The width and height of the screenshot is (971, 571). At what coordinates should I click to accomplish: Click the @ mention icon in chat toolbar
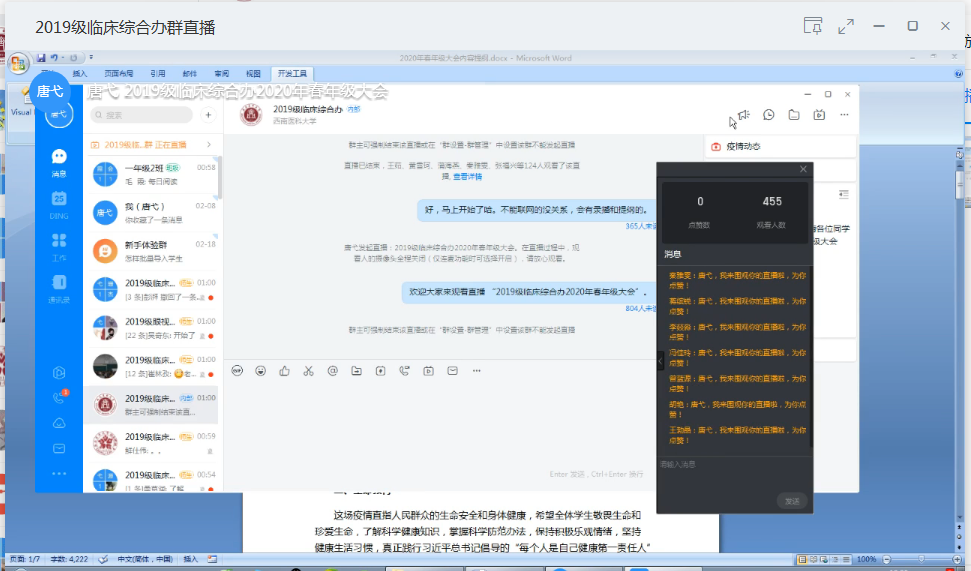click(x=333, y=371)
